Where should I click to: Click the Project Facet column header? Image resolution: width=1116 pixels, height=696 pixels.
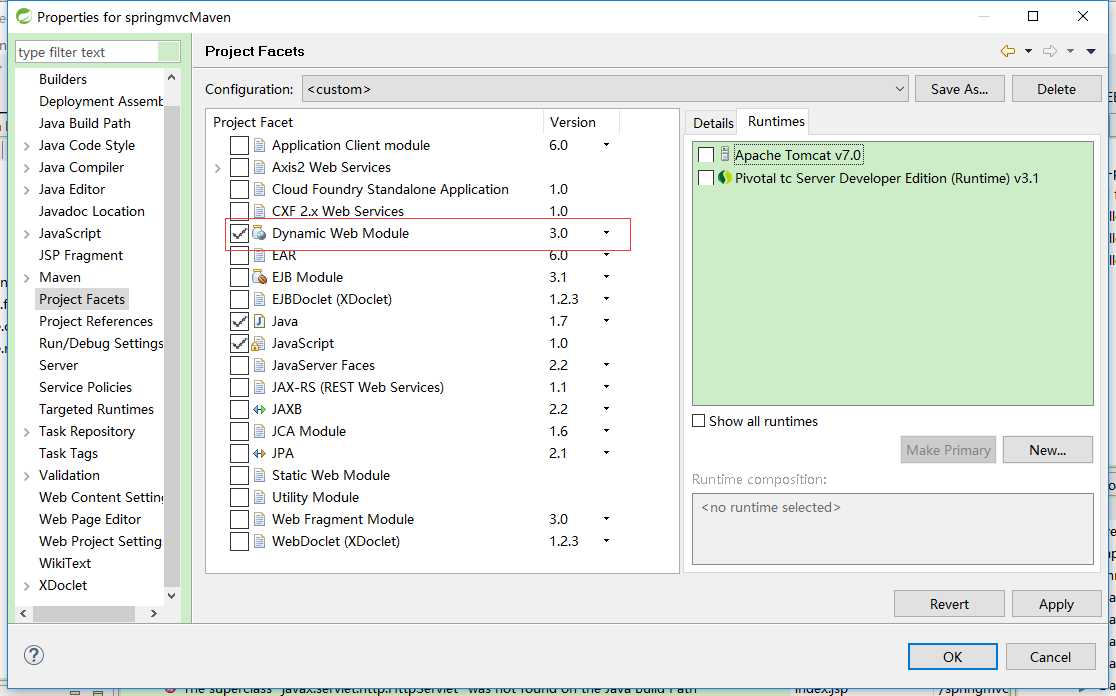tap(374, 122)
